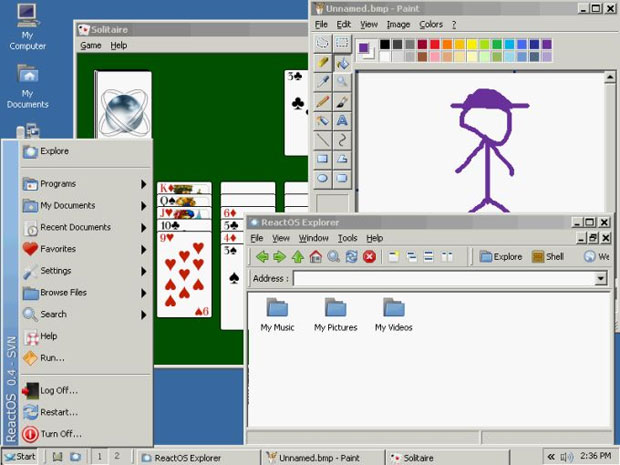Click Turn Off in the Start menu
620x465 pixels.
tap(59, 434)
